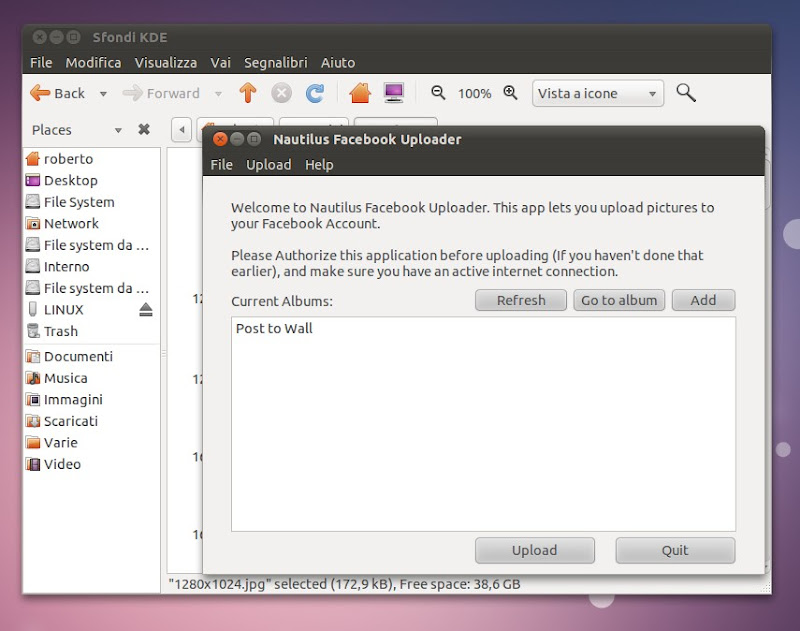Open Musica bookmark in sidebar
The width and height of the screenshot is (800, 631).
pyautogui.click(x=92, y=378)
